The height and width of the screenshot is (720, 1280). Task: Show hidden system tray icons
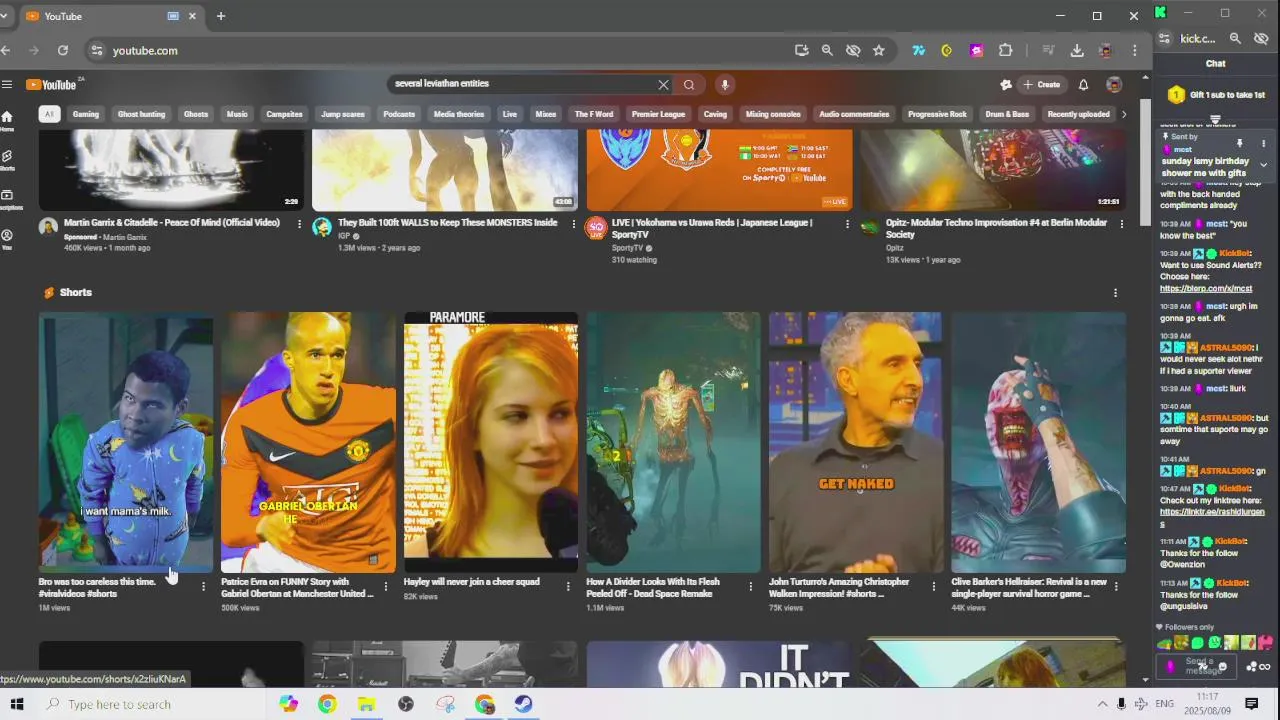tap(1102, 704)
